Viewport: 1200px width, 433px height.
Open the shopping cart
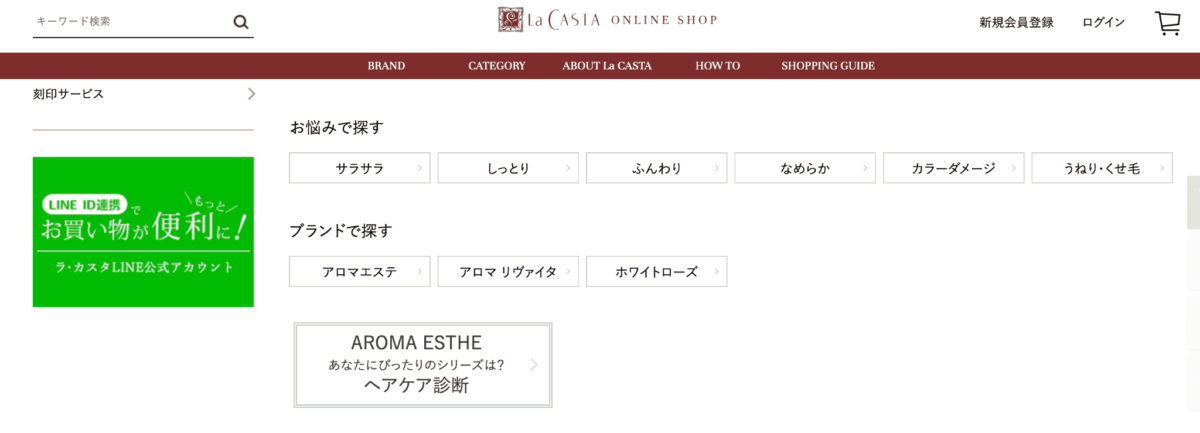pos(1167,23)
